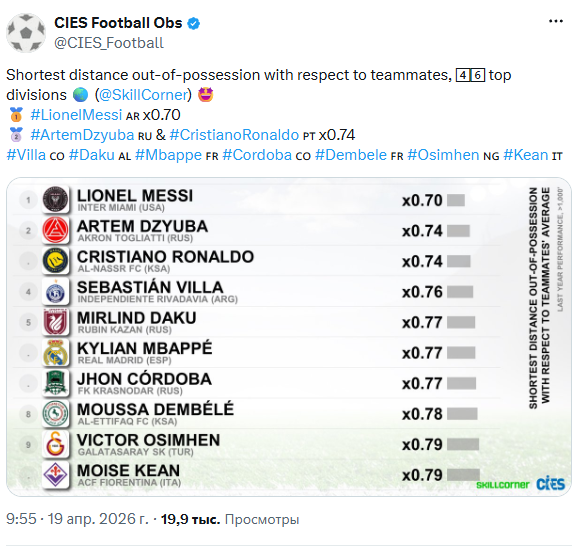Click the blue verified badge icon
This screenshot has height=552, width=582.
tap(193, 23)
